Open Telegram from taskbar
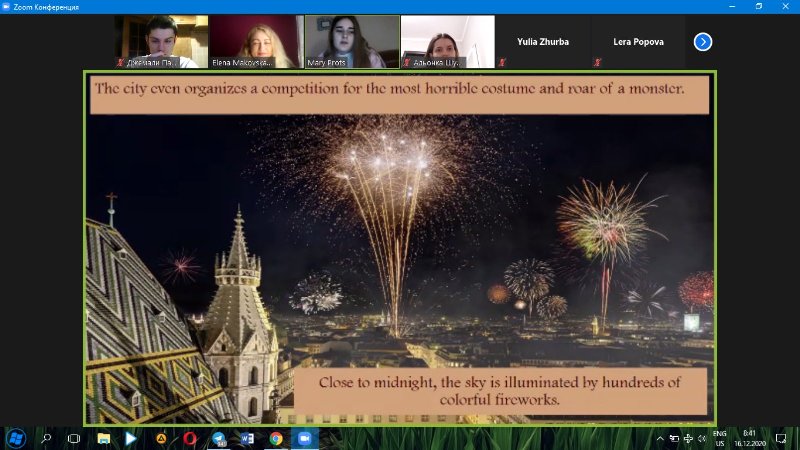This screenshot has width=800, height=450. point(219,438)
